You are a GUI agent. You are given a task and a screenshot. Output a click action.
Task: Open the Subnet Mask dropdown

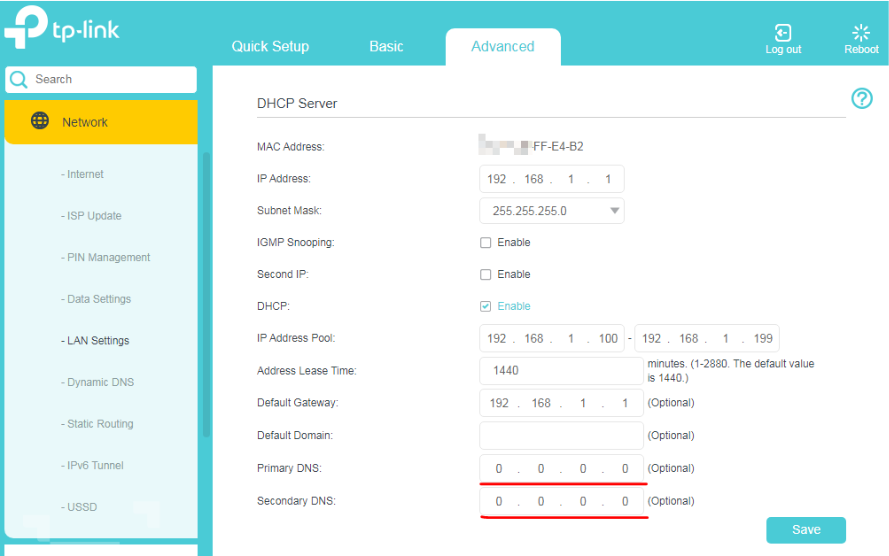(552, 211)
